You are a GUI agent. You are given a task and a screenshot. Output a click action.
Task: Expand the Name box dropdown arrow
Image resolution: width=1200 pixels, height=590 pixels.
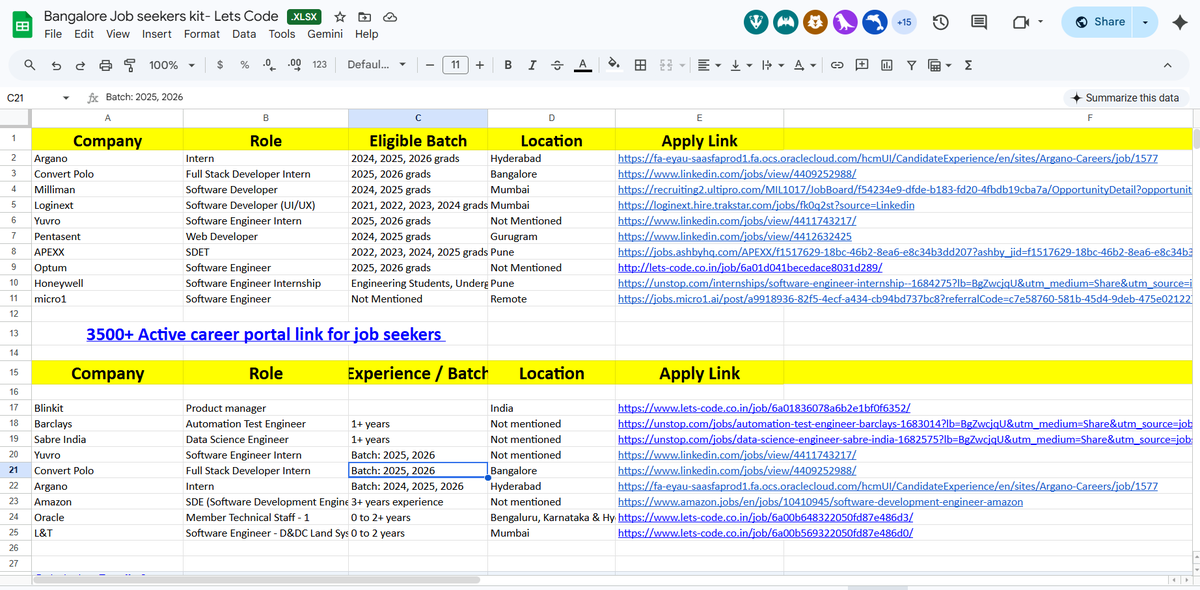coord(66,98)
